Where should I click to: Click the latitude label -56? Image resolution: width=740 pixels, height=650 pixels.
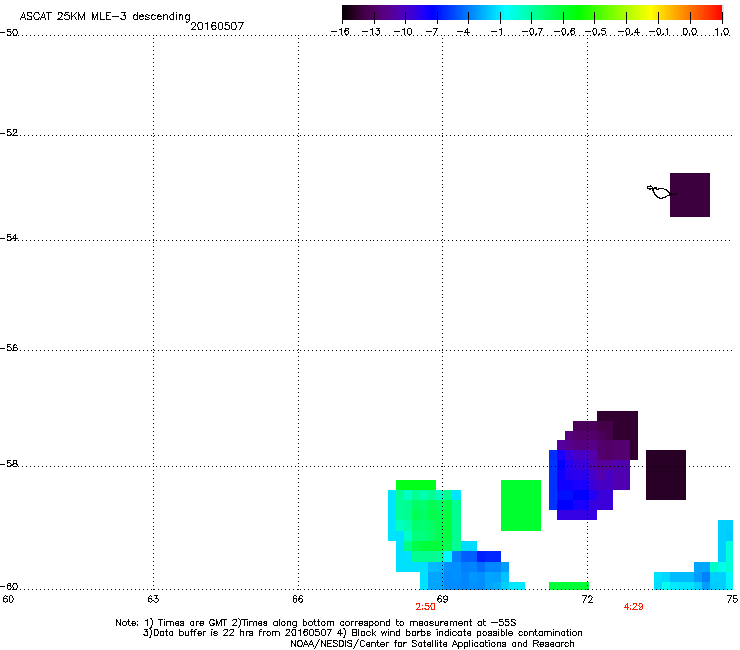click(x=9, y=348)
